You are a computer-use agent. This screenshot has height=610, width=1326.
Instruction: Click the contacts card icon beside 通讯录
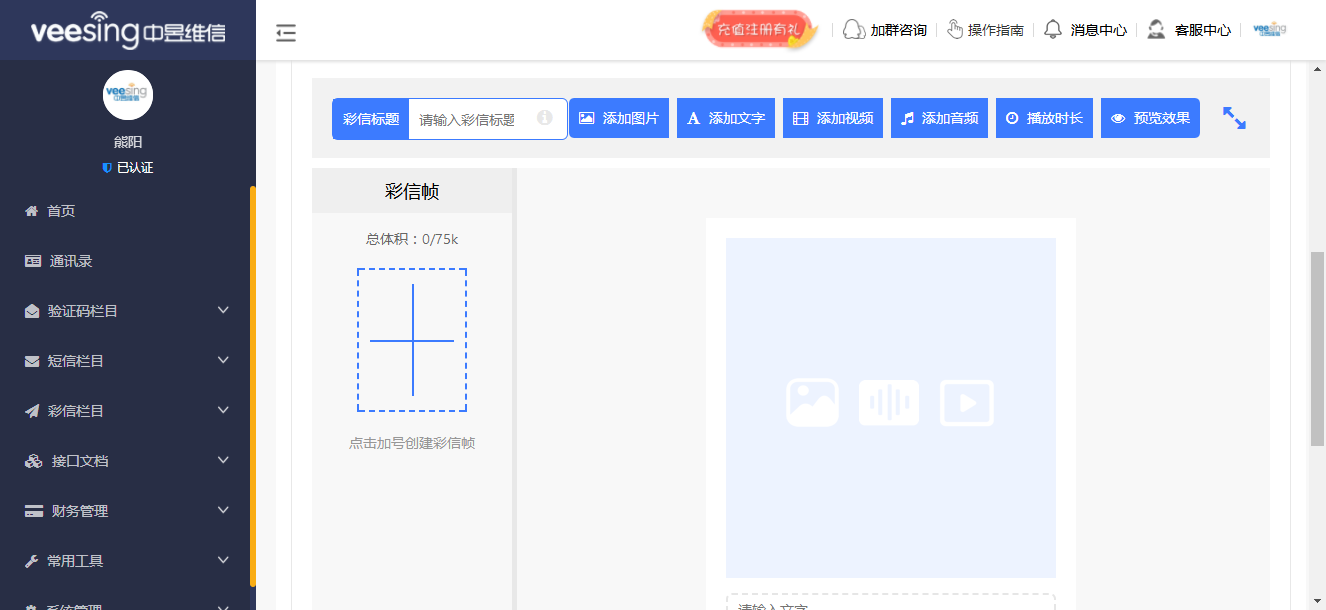[33, 261]
